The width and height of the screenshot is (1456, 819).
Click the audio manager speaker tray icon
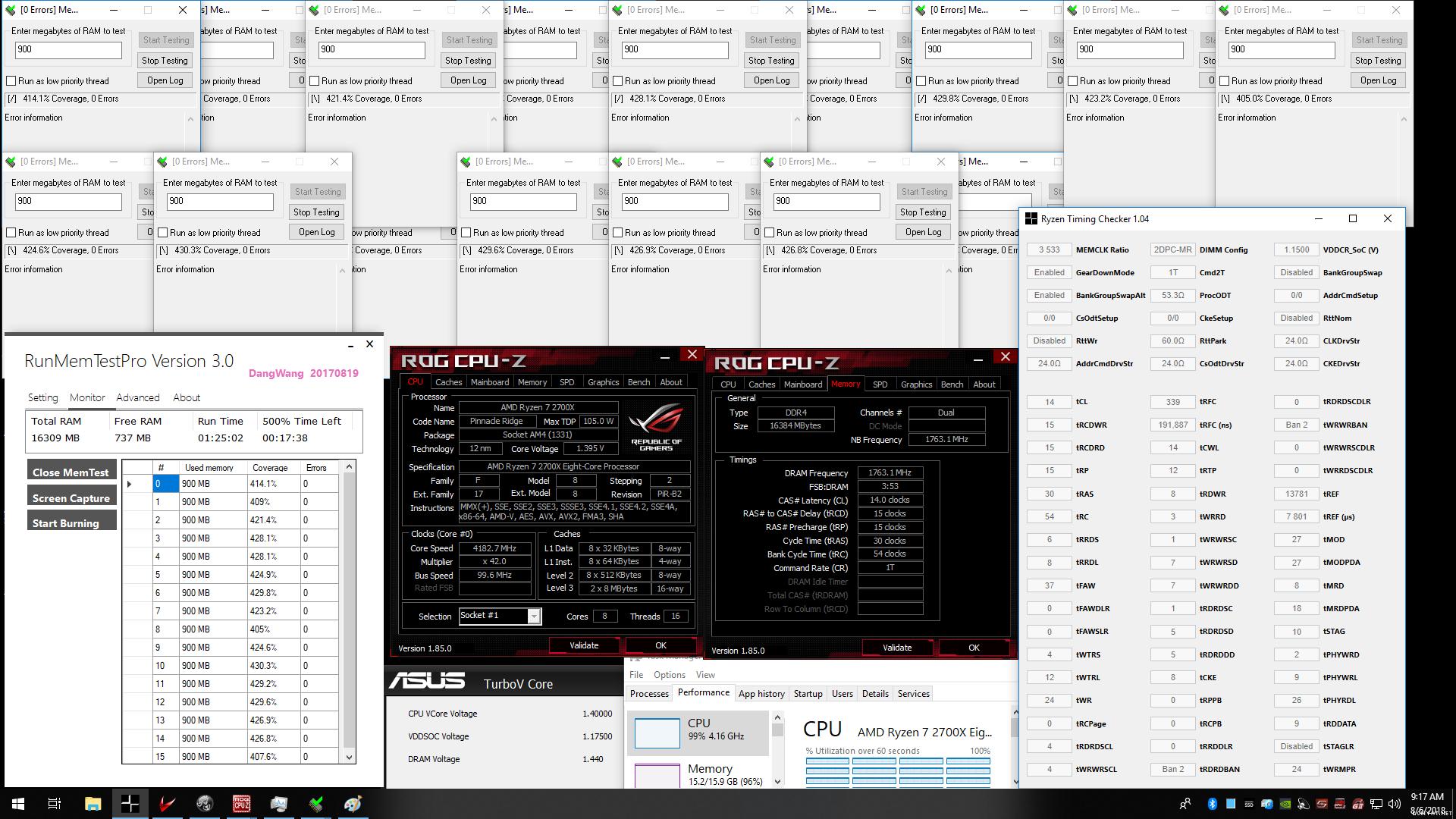[x=1304, y=804]
